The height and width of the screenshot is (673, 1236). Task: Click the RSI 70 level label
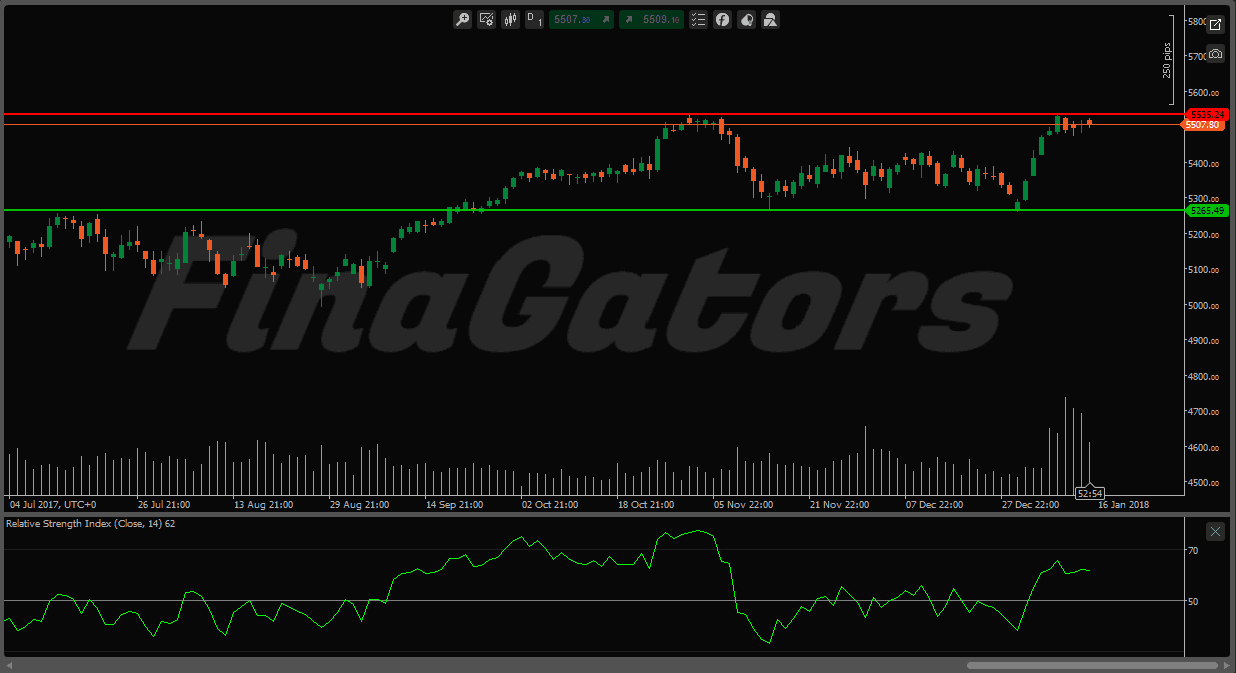[x=1193, y=550]
